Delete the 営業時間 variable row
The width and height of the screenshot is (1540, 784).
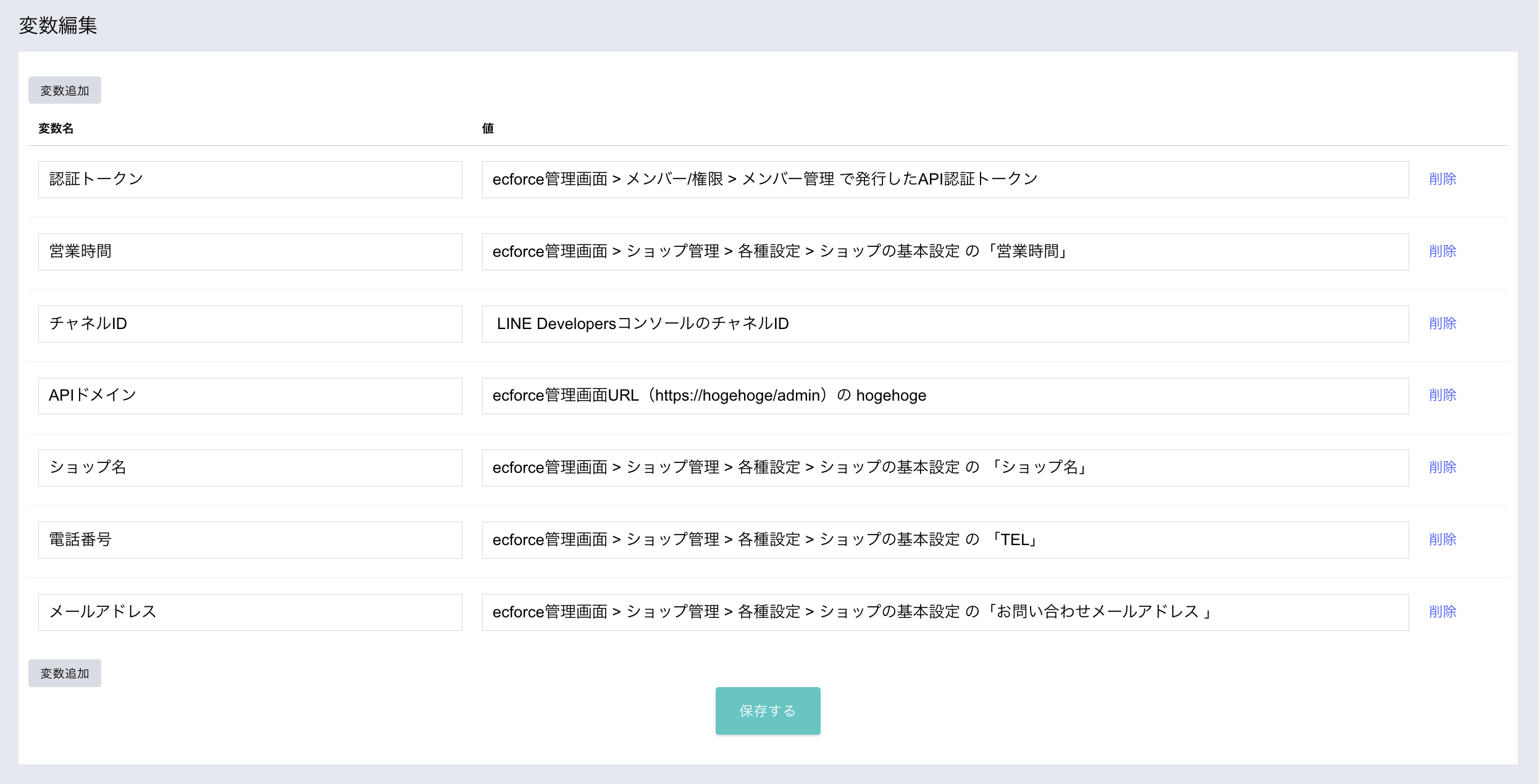tap(1442, 251)
